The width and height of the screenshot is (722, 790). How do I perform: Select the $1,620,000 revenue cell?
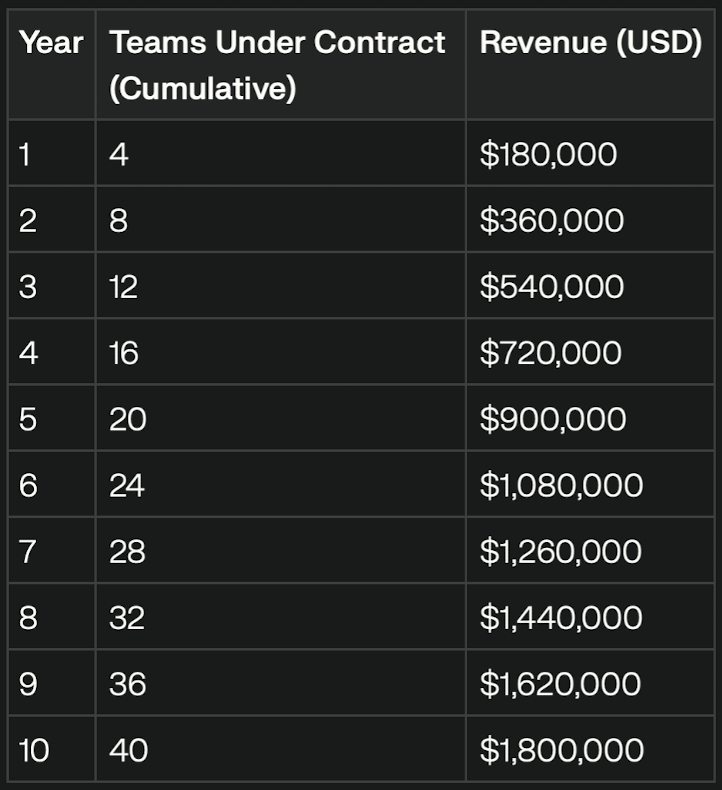560,683
